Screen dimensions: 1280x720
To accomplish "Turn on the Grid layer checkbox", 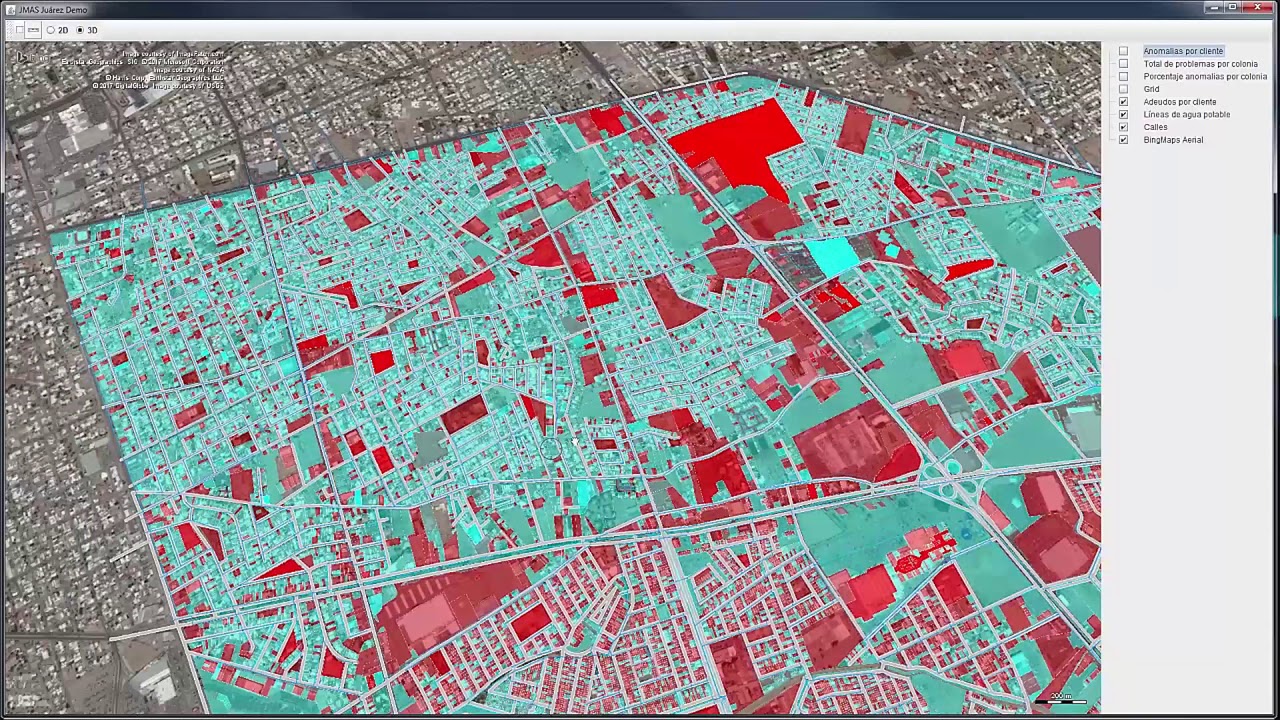I will [x=1123, y=89].
